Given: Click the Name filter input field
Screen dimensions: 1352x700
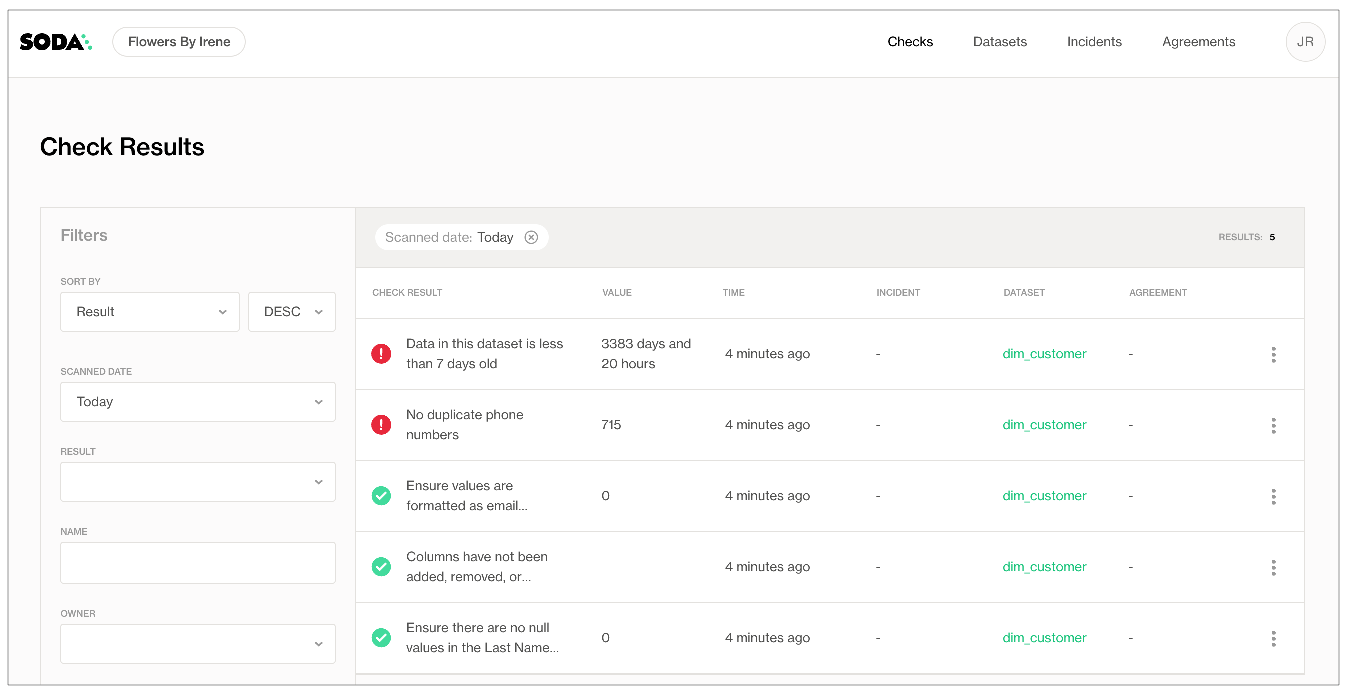Looking at the screenshot, I should coord(198,563).
